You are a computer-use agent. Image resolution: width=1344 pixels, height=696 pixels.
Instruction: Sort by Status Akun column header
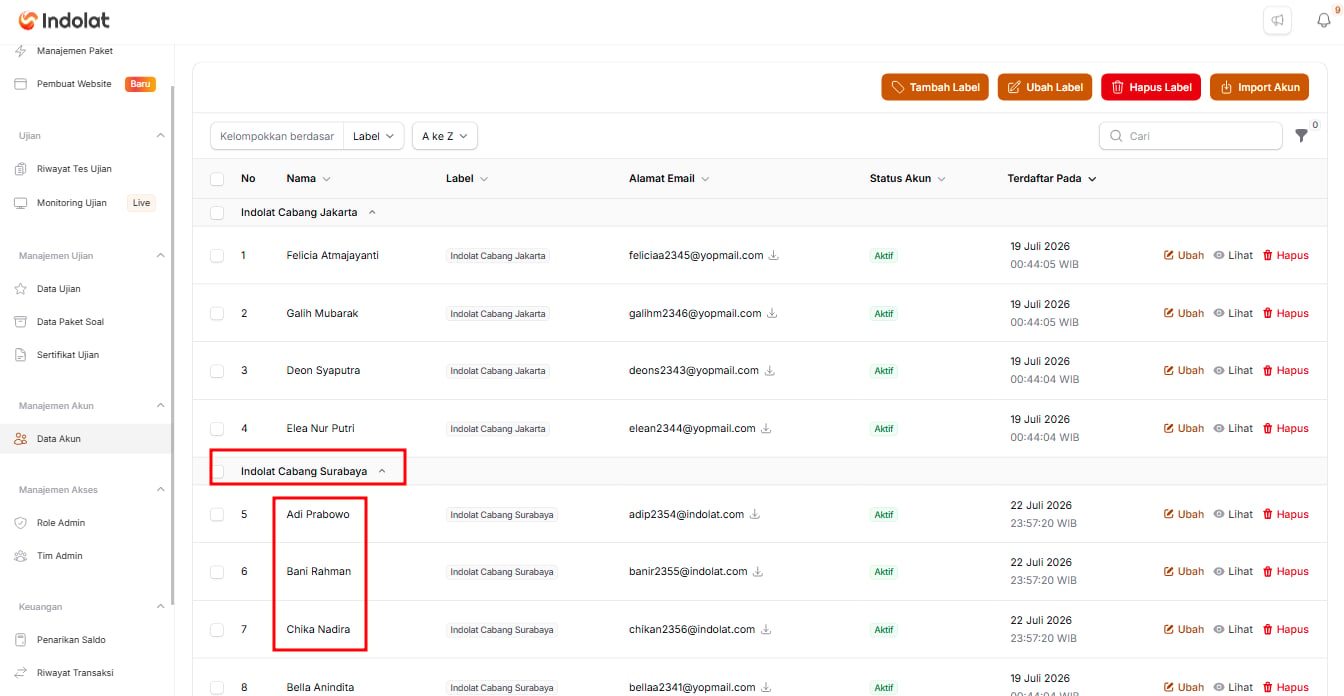tap(908, 179)
